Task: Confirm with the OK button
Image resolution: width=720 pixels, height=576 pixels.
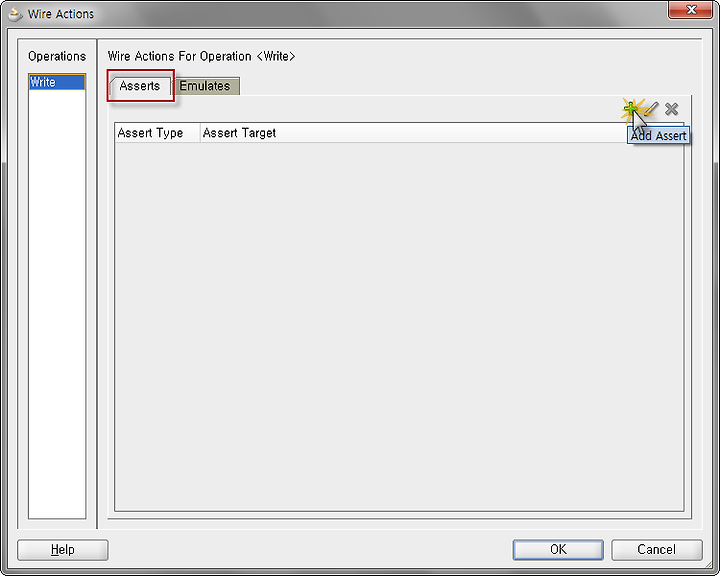Action: [x=558, y=550]
